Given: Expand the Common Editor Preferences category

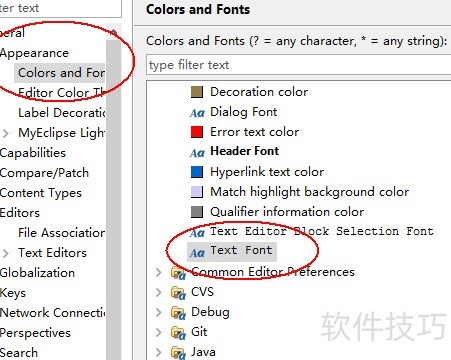Looking at the screenshot, I should 159,273.
